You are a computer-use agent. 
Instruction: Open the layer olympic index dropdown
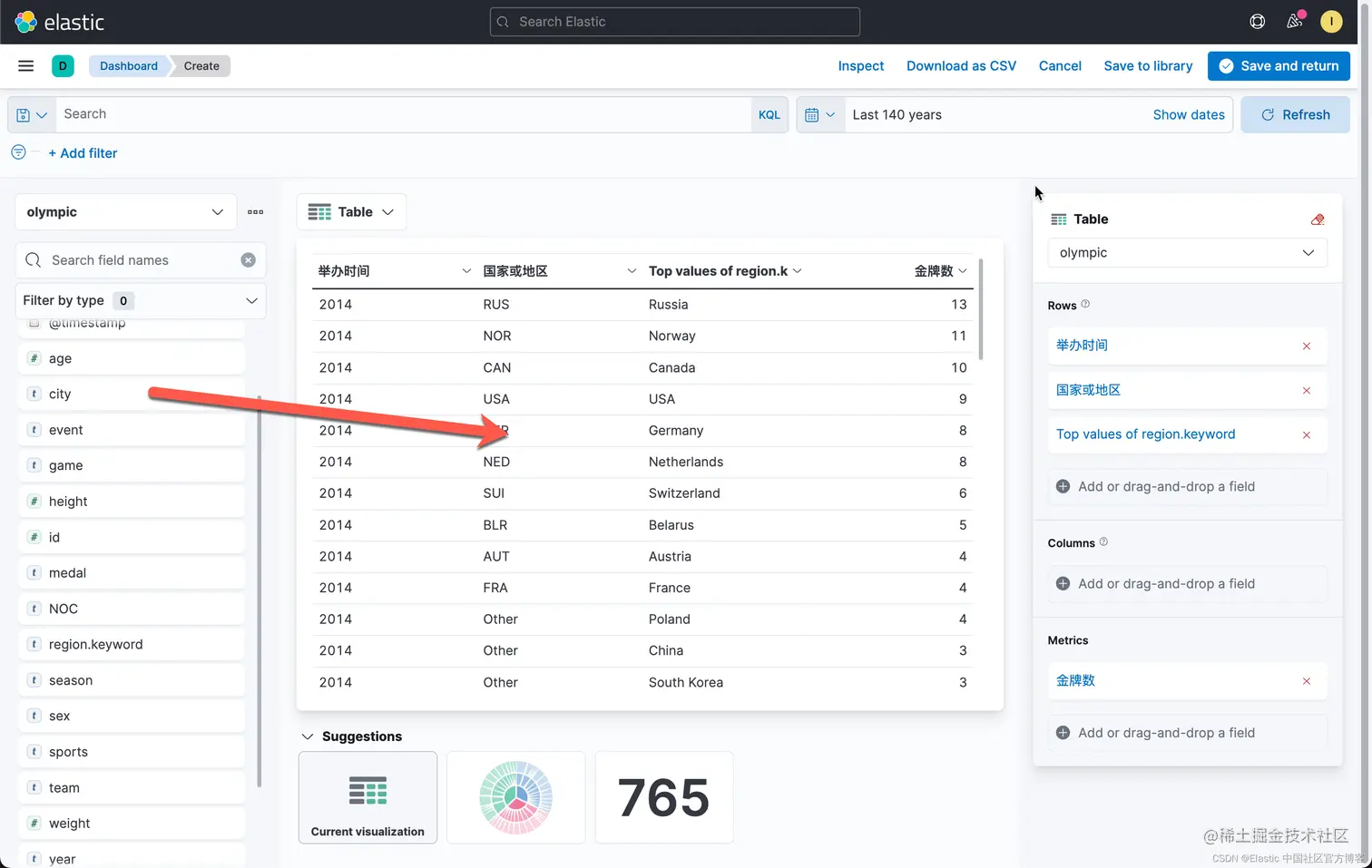tap(1187, 253)
